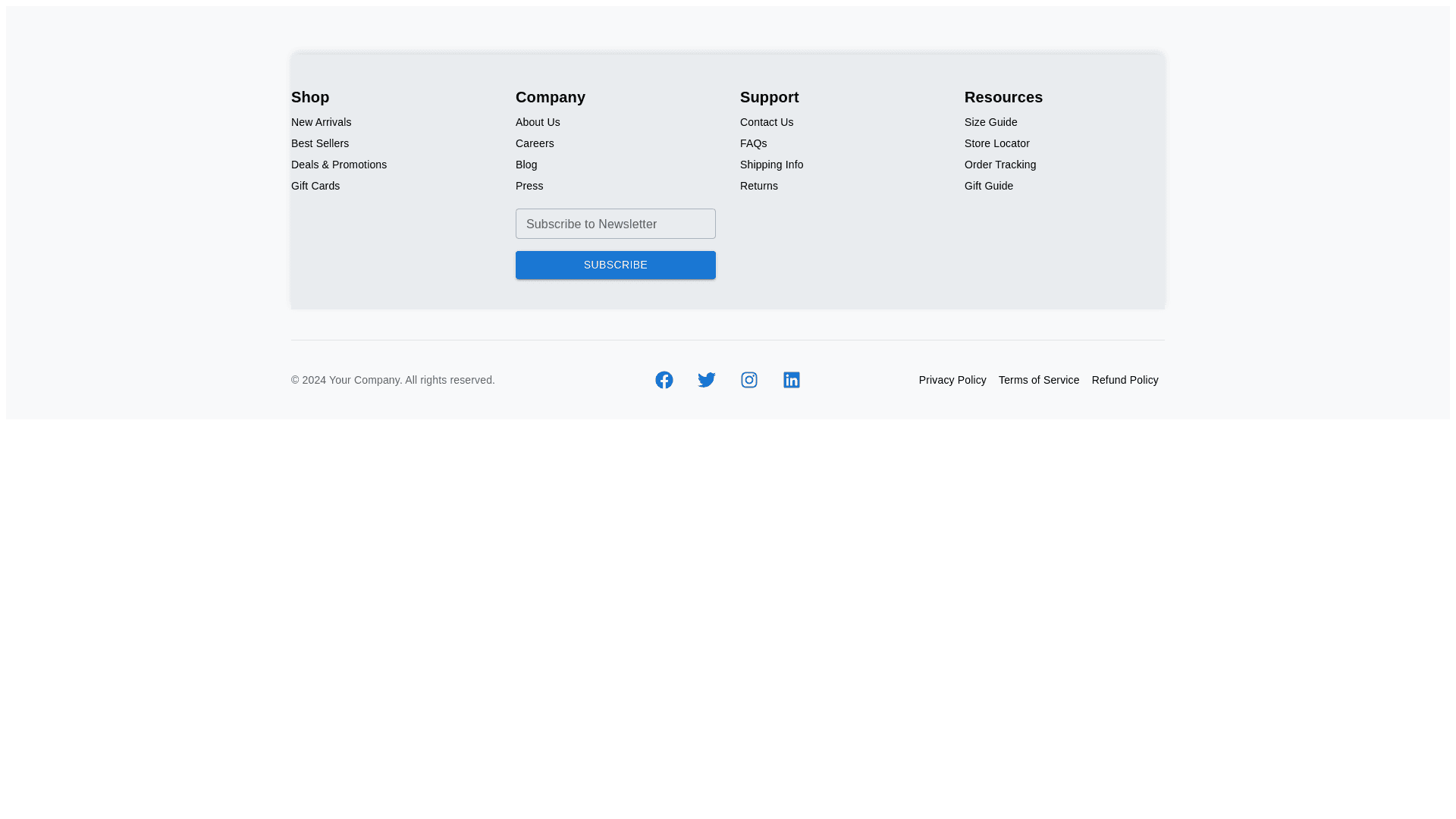
Task: Open the Instagram icon link
Action: pos(748,380)
